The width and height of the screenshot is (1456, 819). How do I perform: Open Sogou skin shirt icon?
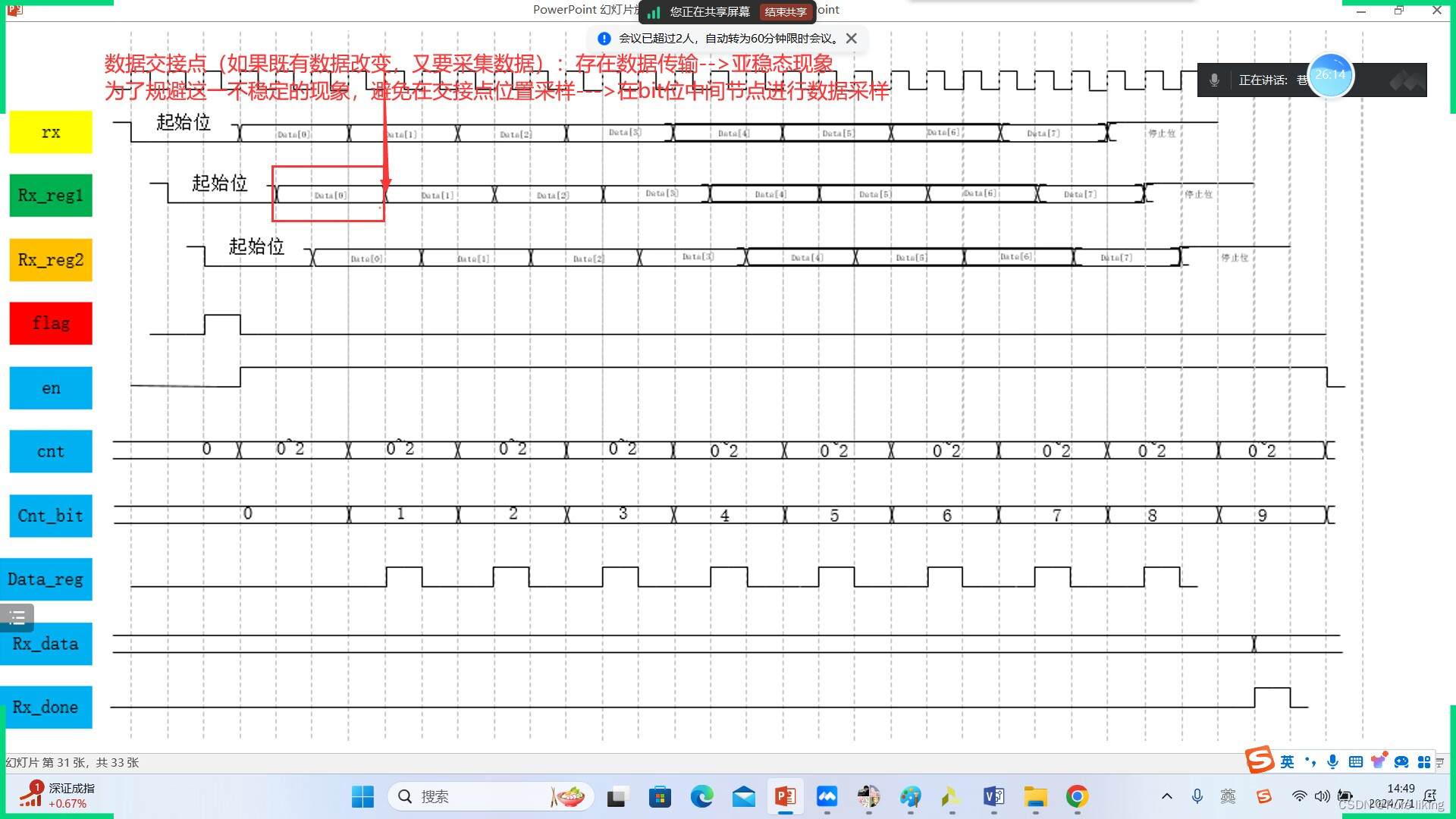(x=1378, y=762)
